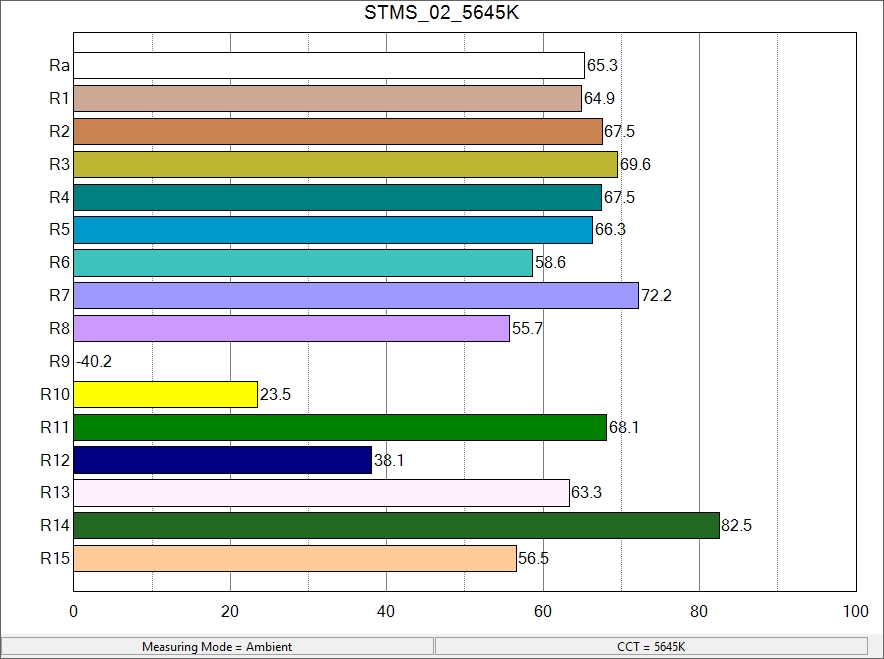Click the Measuring Mode = Ambient status field
Viewport: 884px width, 659px height.
pos(217,647)
